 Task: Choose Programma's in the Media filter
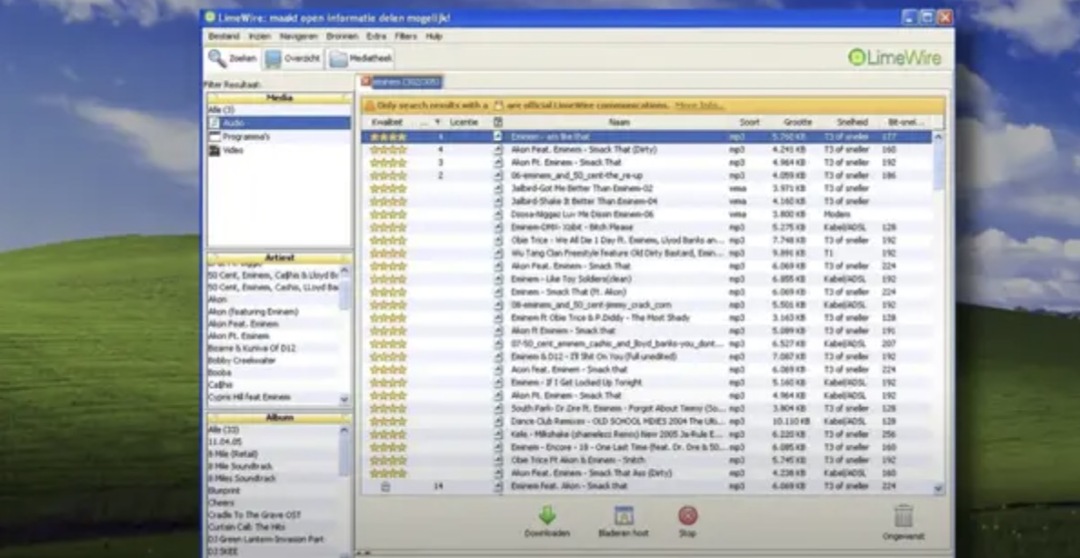coord(245,137)
